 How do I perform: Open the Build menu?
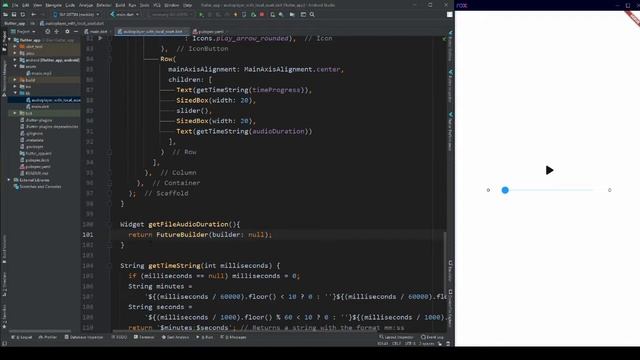[120, 5]
